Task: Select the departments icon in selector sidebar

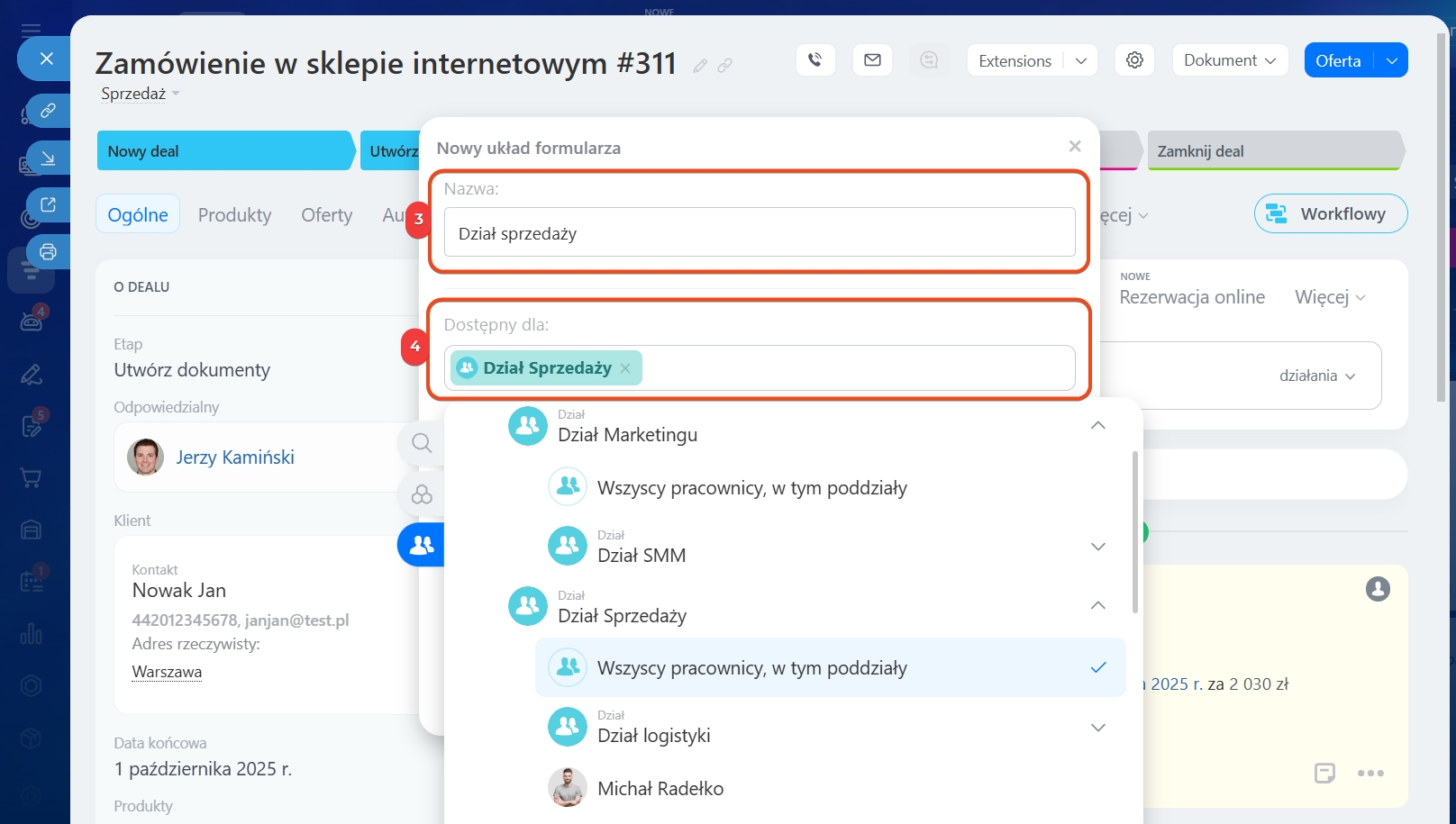Action: point(422,544)
